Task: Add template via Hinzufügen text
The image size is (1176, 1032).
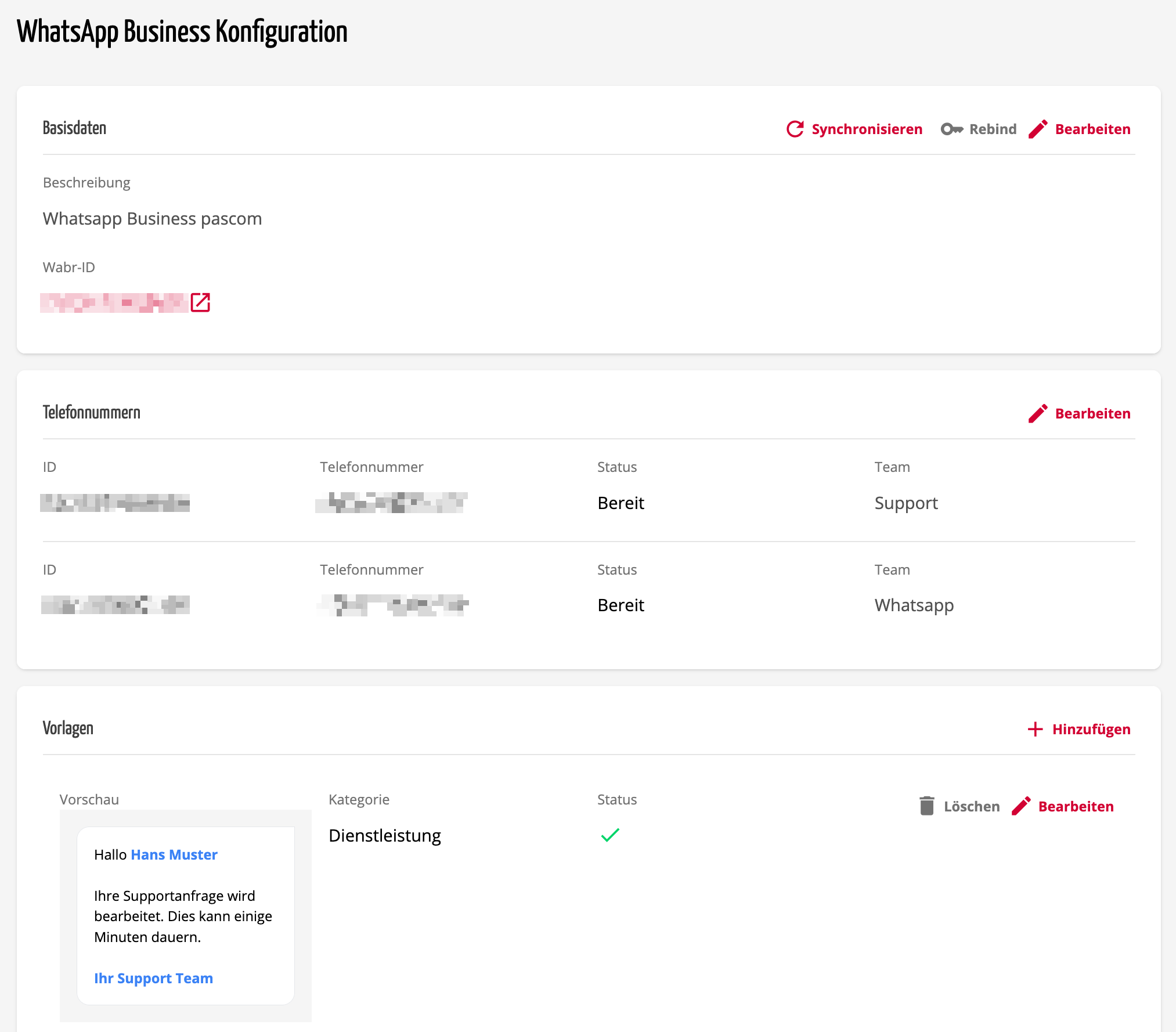Action: tap(1091, 729)
